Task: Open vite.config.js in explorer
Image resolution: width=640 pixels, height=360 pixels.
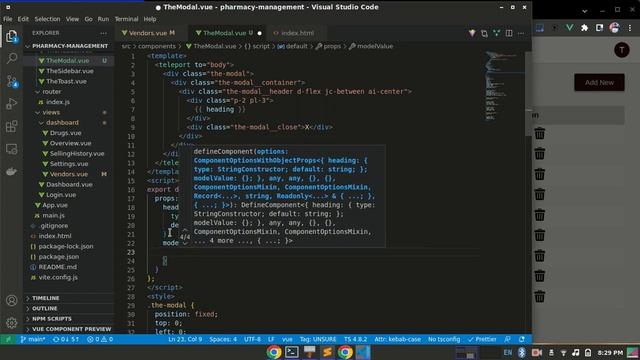Action: click(58, 277)
